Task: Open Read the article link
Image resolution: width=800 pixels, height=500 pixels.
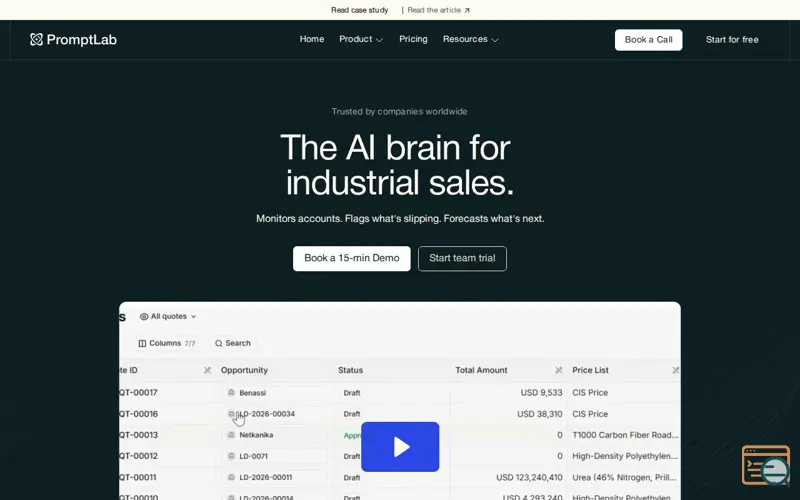Action: 438,10
